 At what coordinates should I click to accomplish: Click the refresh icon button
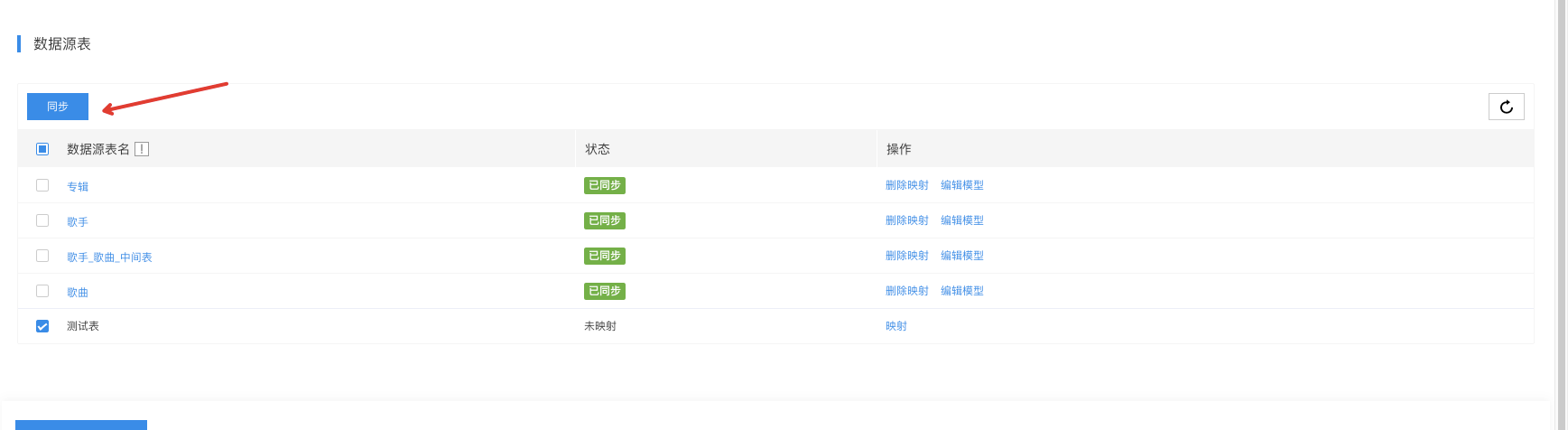1506,107
